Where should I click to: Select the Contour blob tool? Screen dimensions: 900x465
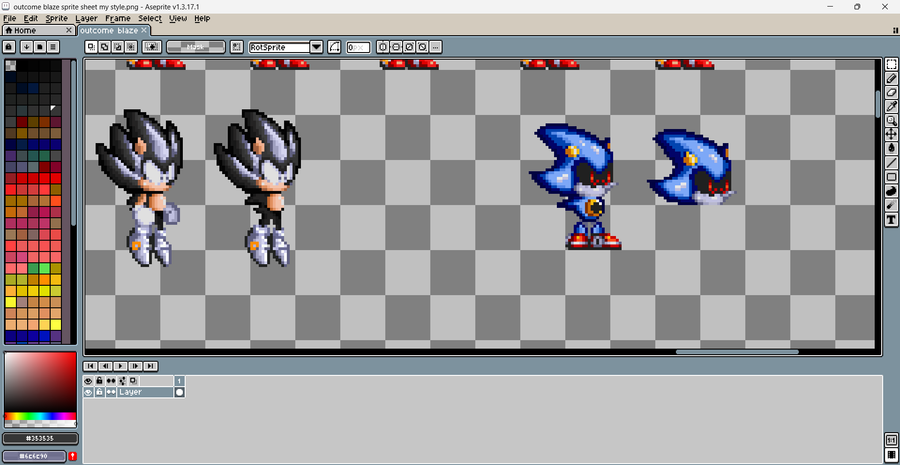pos(891,191)
